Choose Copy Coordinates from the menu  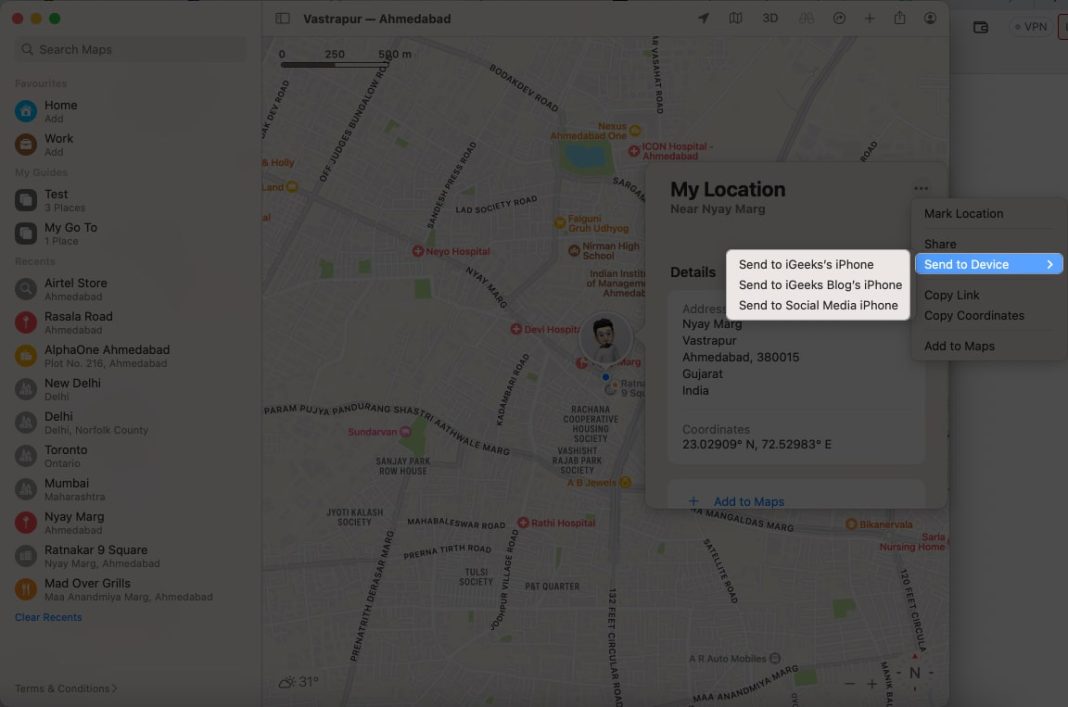[x=974, y=315]
